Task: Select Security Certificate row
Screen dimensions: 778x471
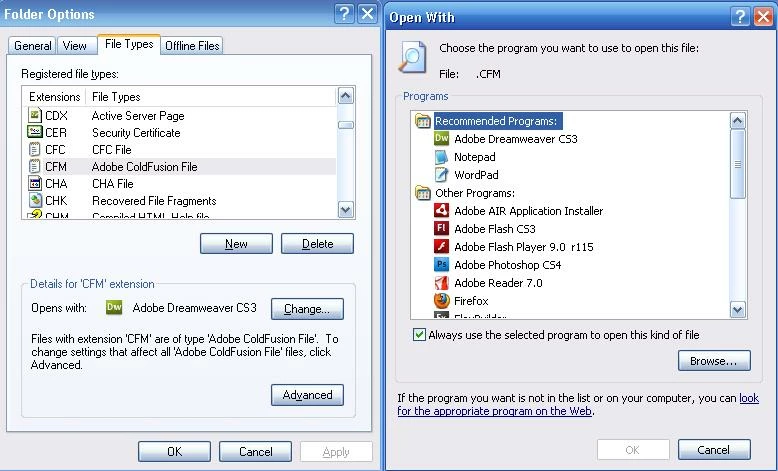Action: [180, 132]
